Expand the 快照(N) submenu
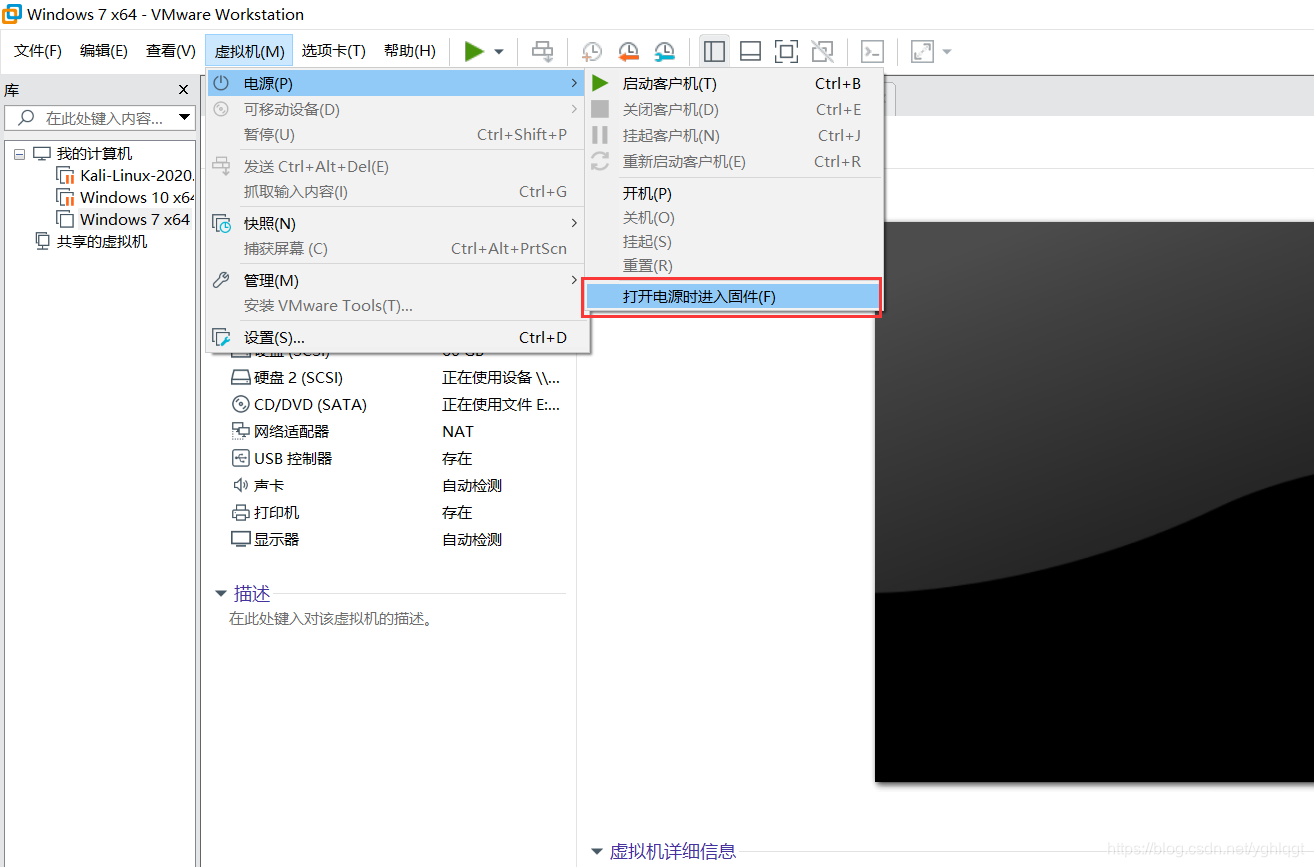 pyautogui.click(x=397, y=223)
